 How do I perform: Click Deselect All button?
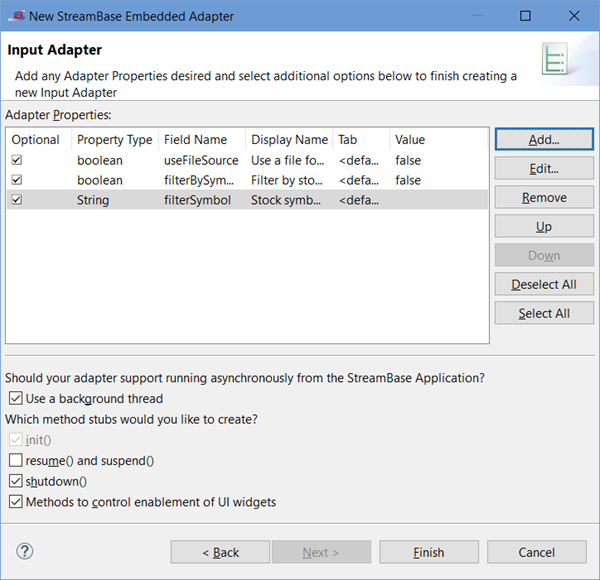[544, 284]
